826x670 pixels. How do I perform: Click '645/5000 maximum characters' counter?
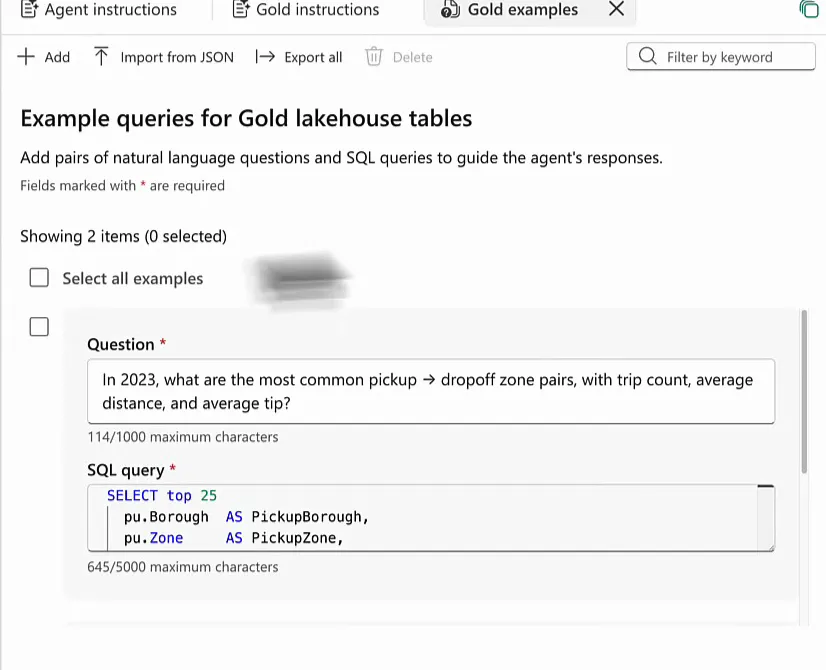(x=183, y=567)
